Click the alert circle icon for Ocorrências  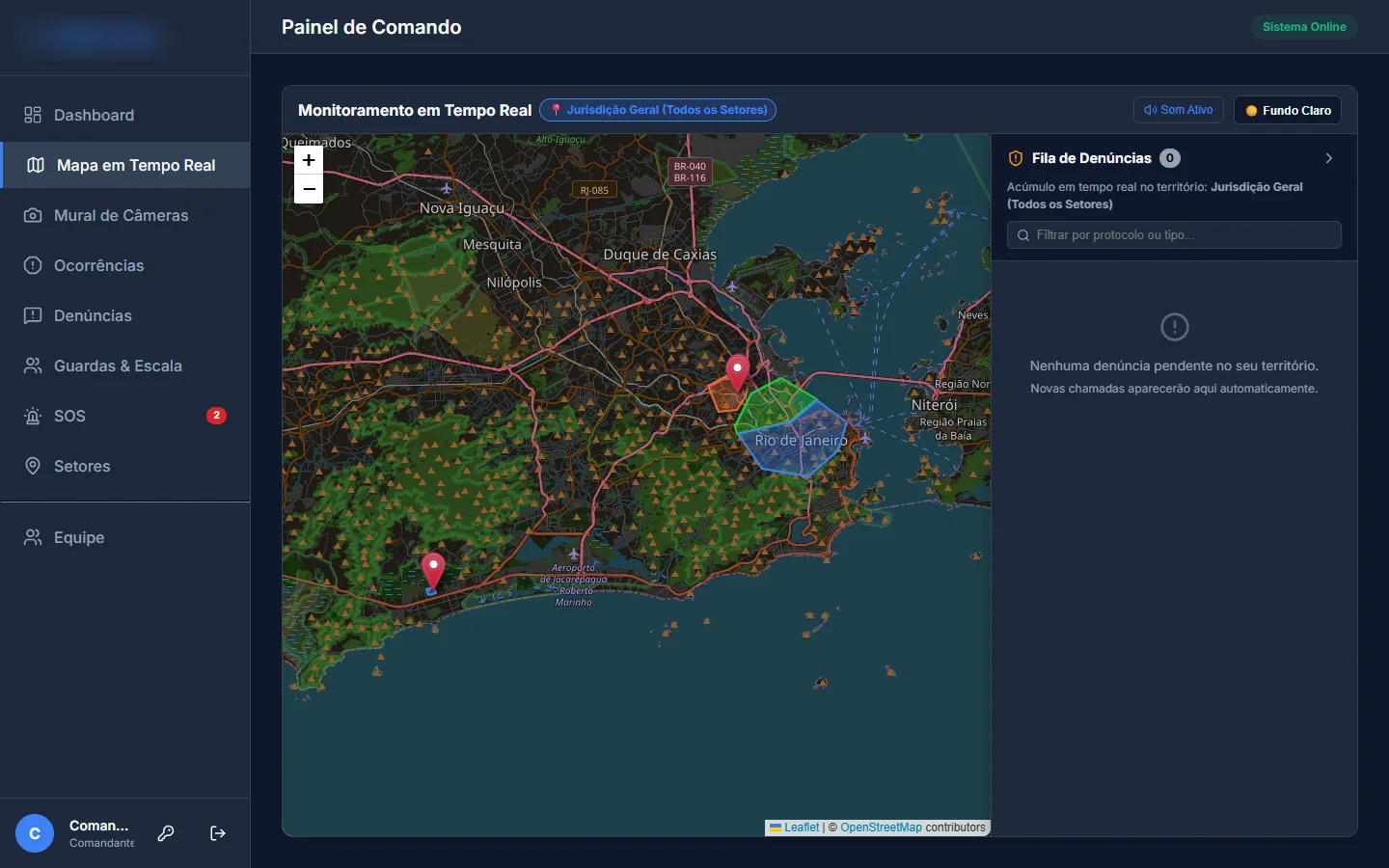coord(33,265)
